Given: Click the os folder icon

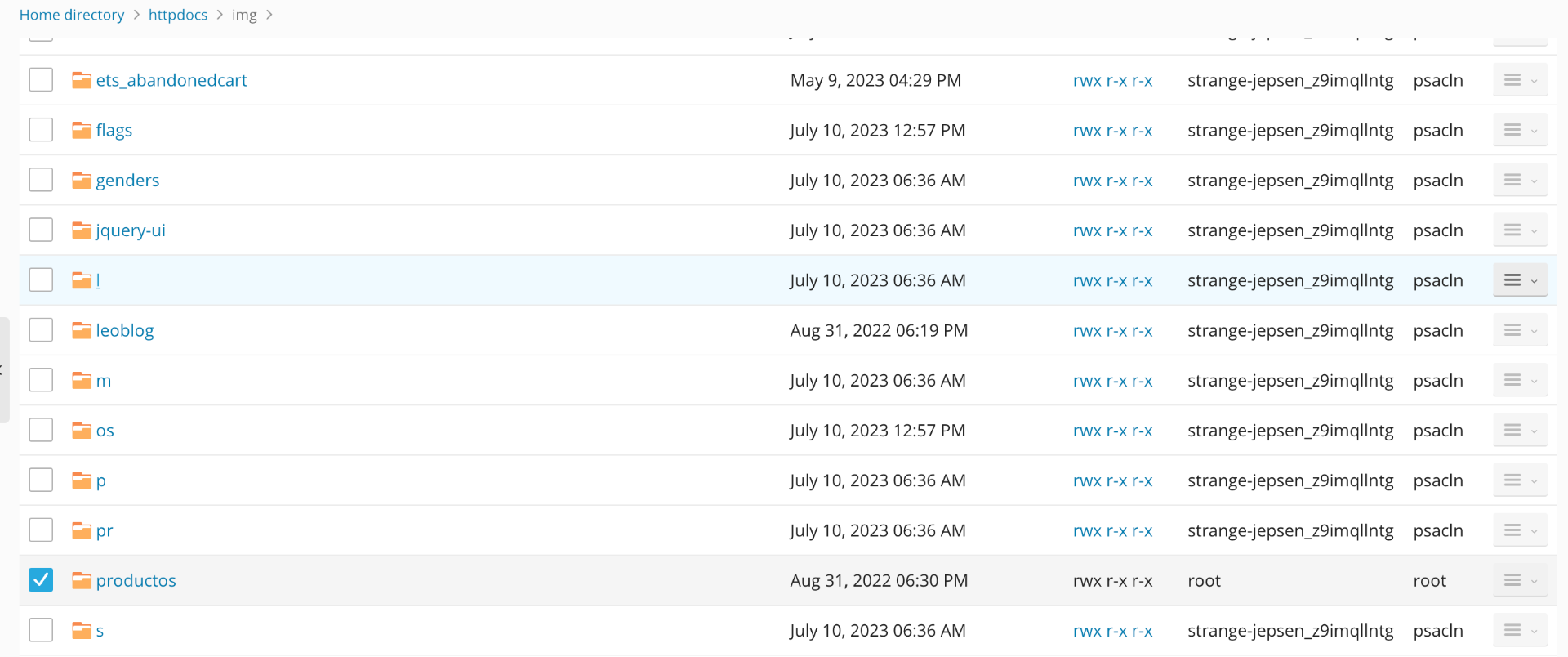Looking at the screenshot, I should (x=81, y=431).
